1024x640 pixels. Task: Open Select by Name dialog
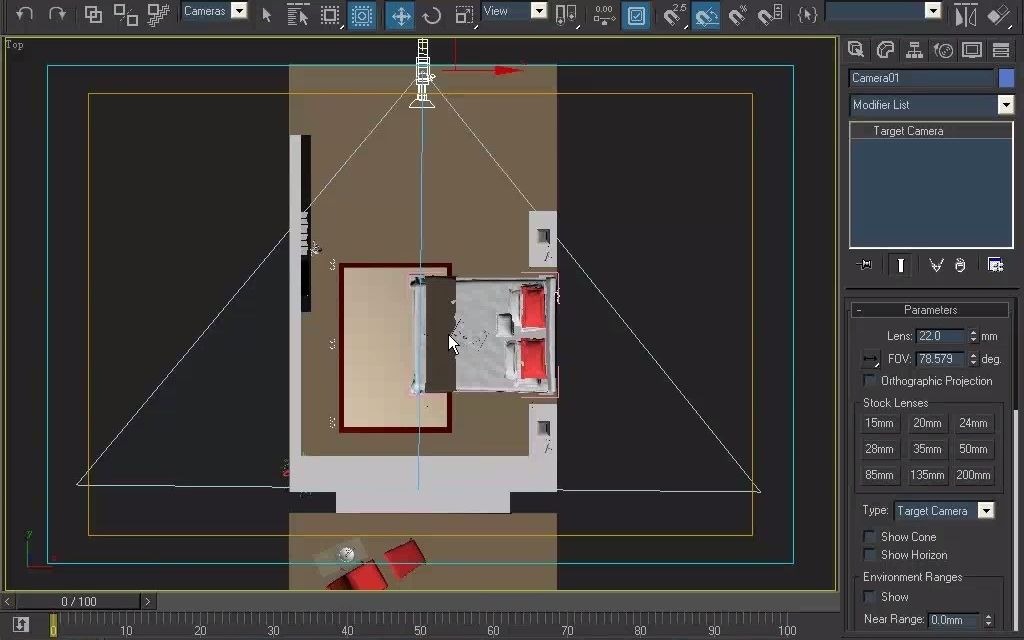point(300,15)
